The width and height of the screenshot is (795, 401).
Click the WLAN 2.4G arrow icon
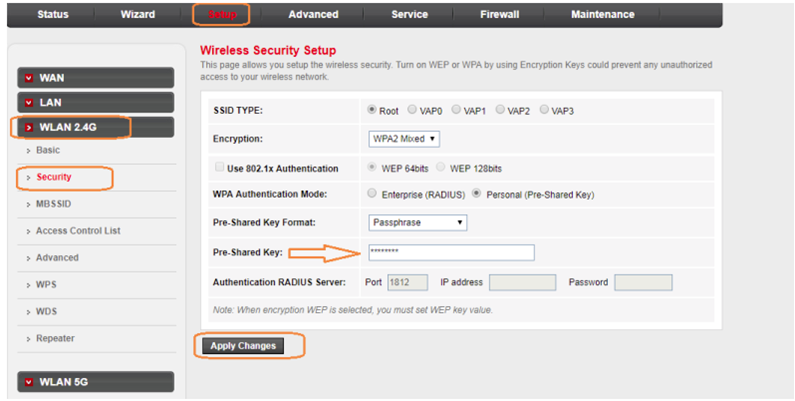(29, 127)
